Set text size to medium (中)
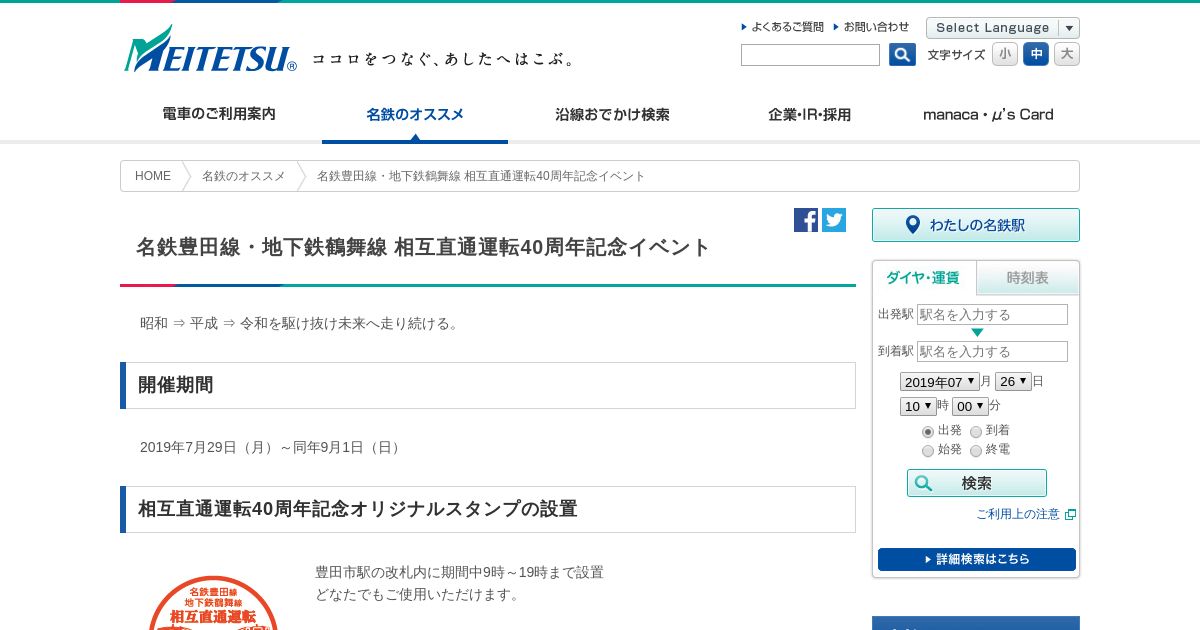The width and height of the screenshot is (1200, 630). (1036, 54)
